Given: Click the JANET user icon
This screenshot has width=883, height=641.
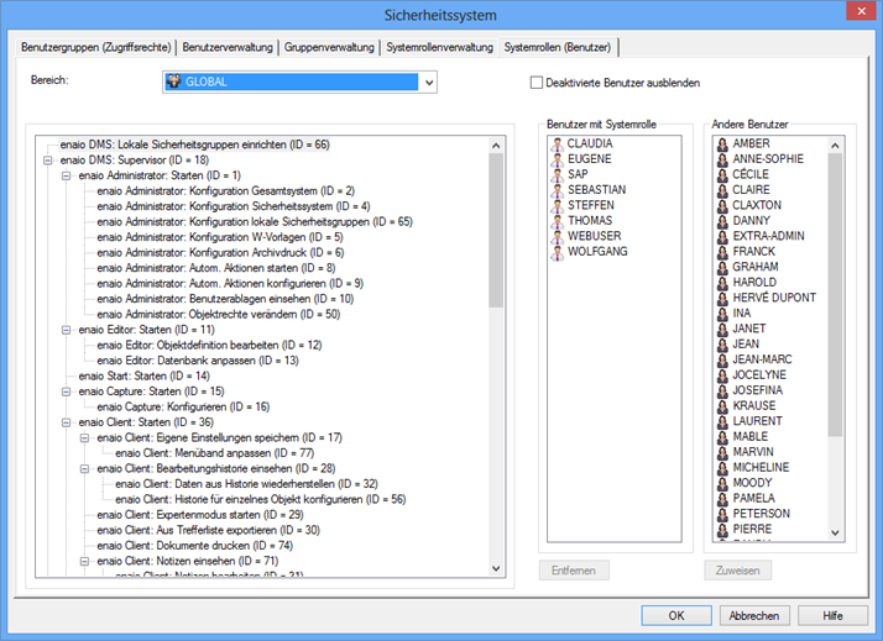Looking at the screenshot, I should point(723,329).
